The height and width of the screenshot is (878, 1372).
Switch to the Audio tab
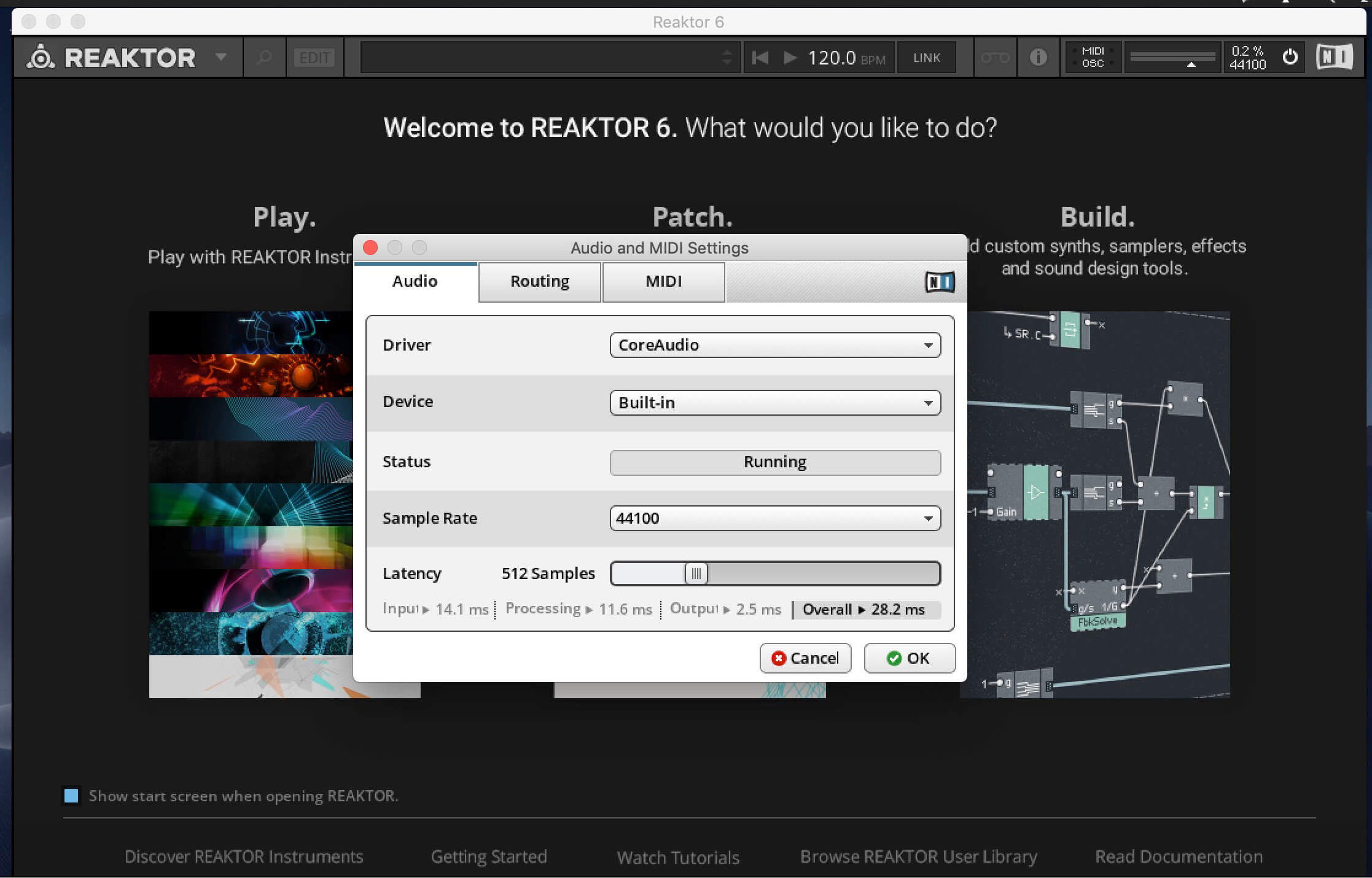(415, 281)
